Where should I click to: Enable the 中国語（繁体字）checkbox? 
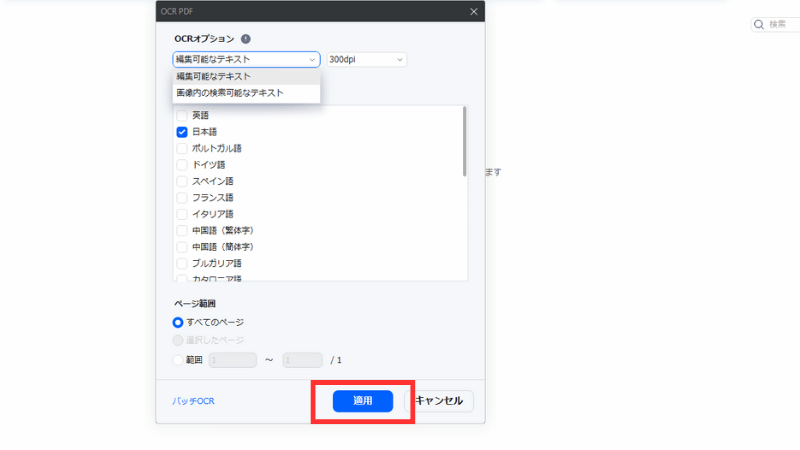(182, 231)
